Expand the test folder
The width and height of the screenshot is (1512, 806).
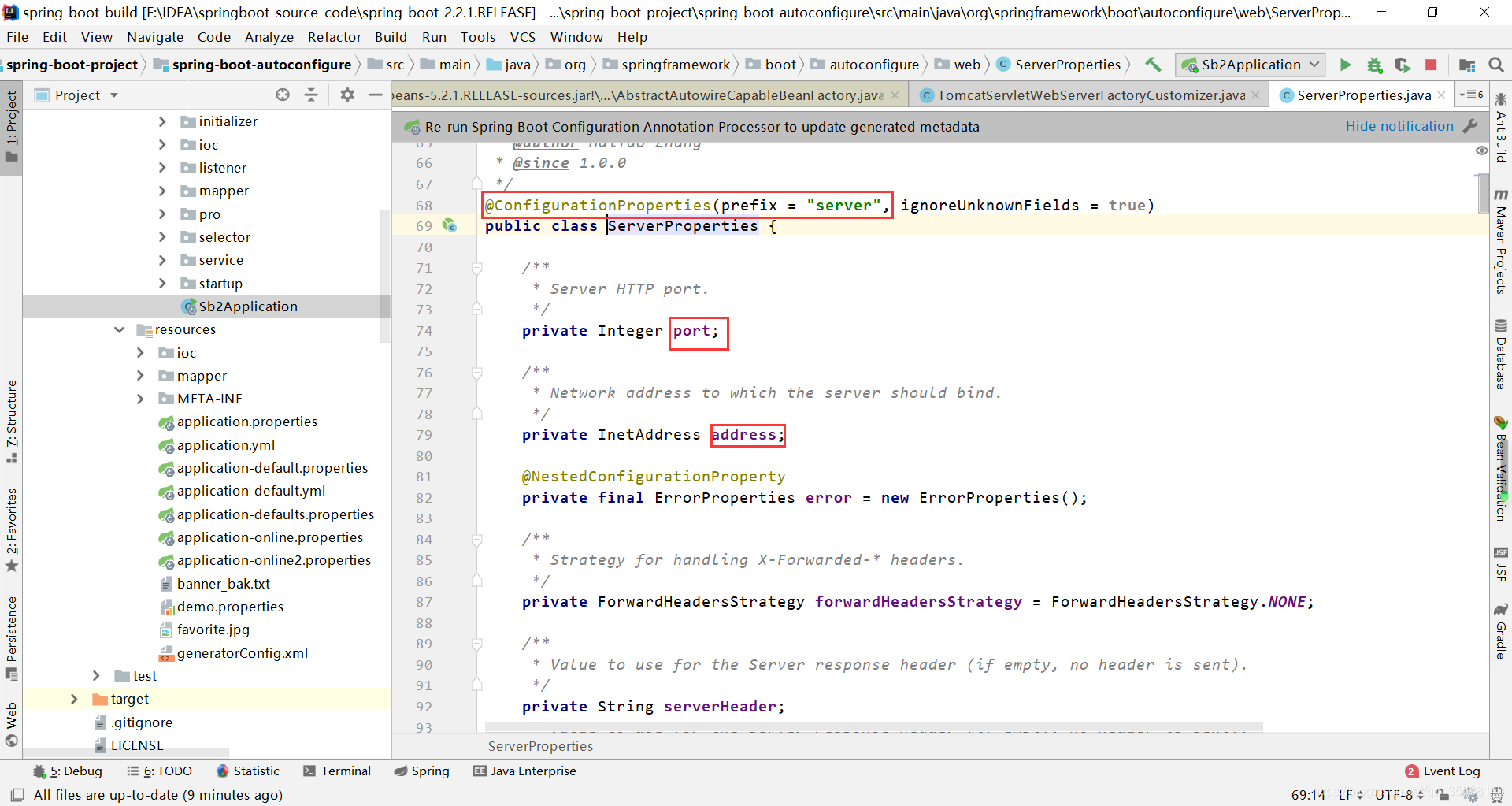96,676
